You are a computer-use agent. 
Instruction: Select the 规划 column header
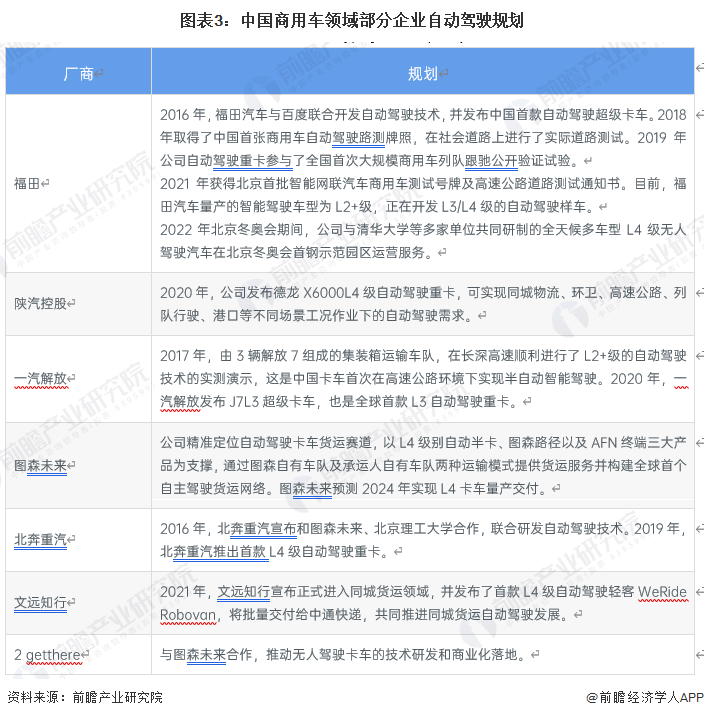tap(423, 71)
